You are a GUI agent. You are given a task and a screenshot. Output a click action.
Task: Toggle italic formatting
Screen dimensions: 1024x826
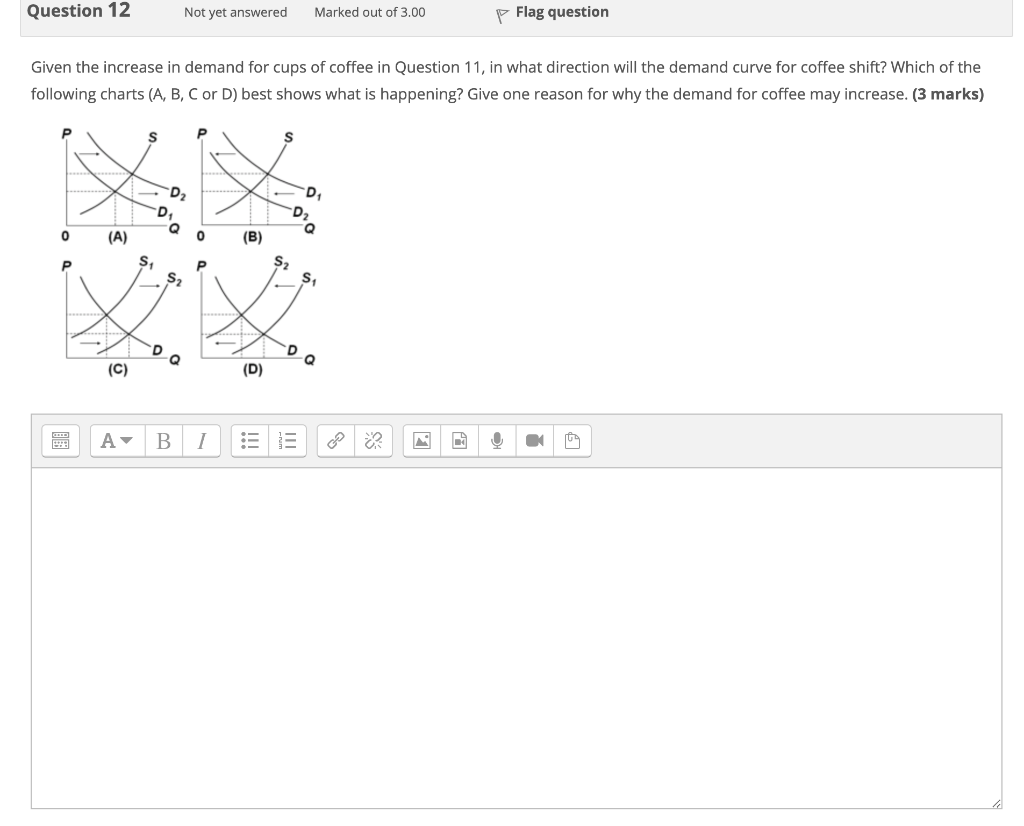coord(200,440)
